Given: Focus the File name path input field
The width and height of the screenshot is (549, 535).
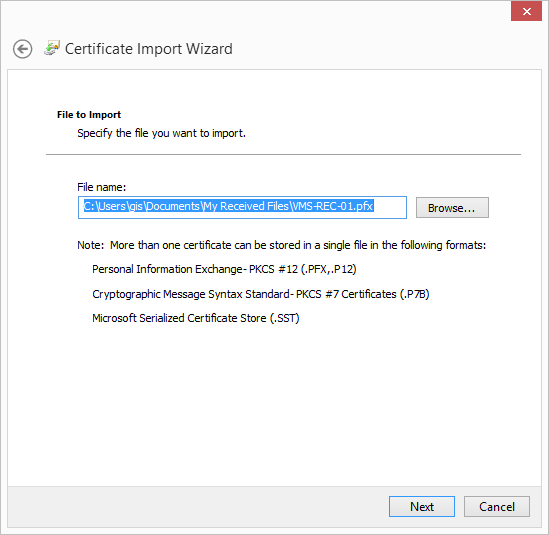Looking at the screenshot, I should tap(242, 207).
